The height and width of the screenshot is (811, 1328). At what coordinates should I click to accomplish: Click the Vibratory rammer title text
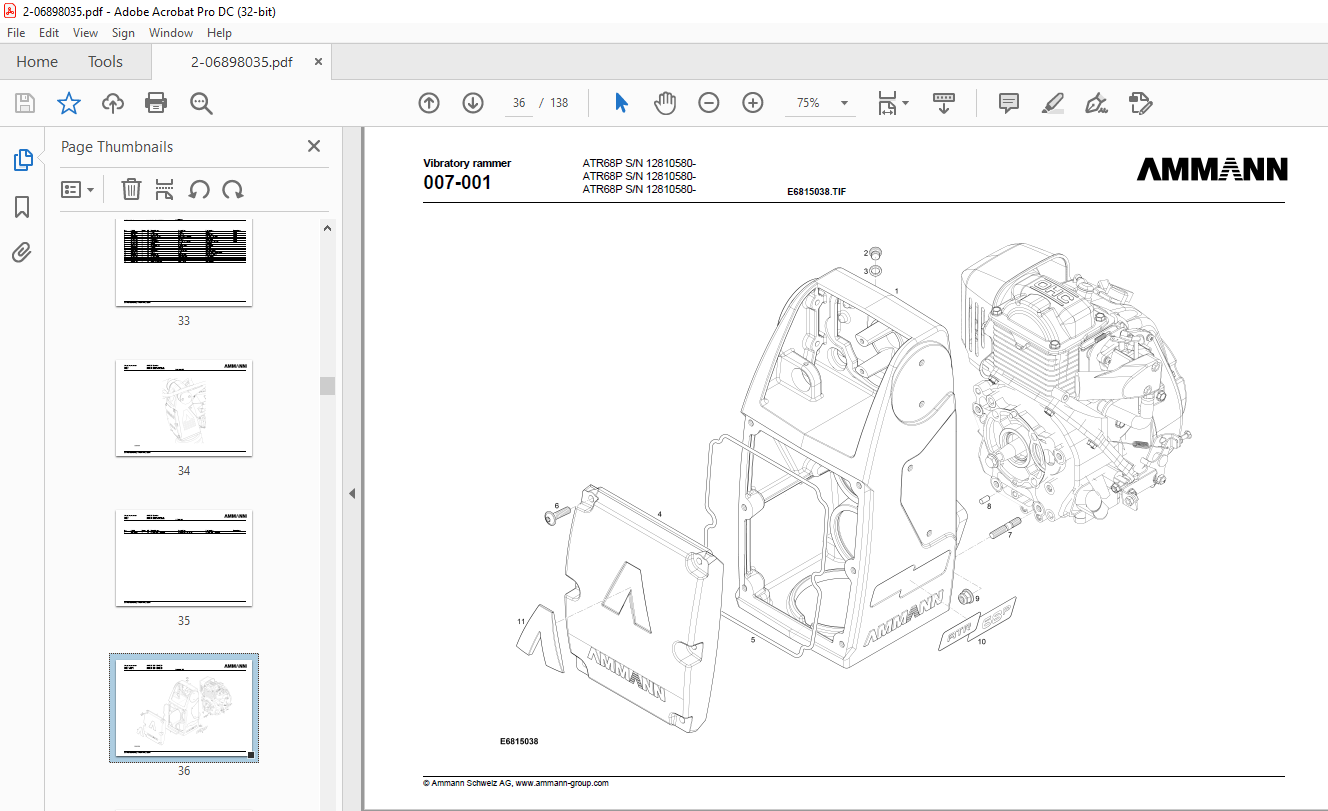coord(467,163)
